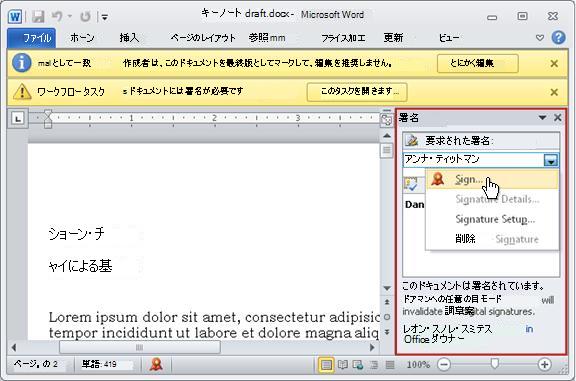Click the このタスクを開きます button

click(x=357, y=91)
